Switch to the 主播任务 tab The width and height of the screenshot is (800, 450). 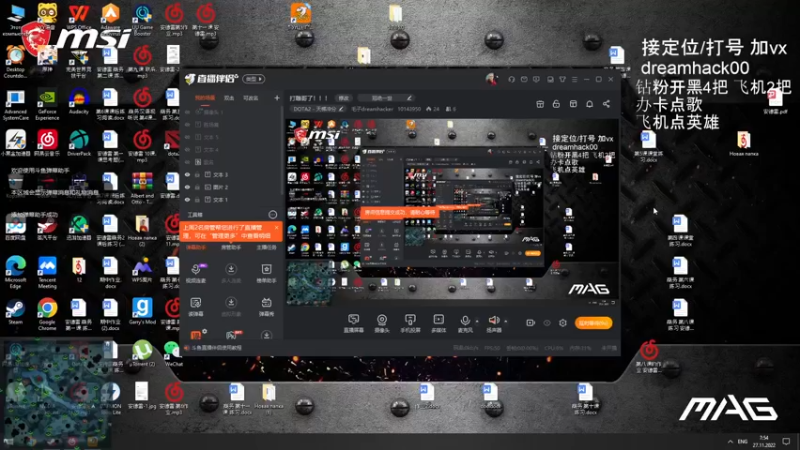click(x=266, y=247)
